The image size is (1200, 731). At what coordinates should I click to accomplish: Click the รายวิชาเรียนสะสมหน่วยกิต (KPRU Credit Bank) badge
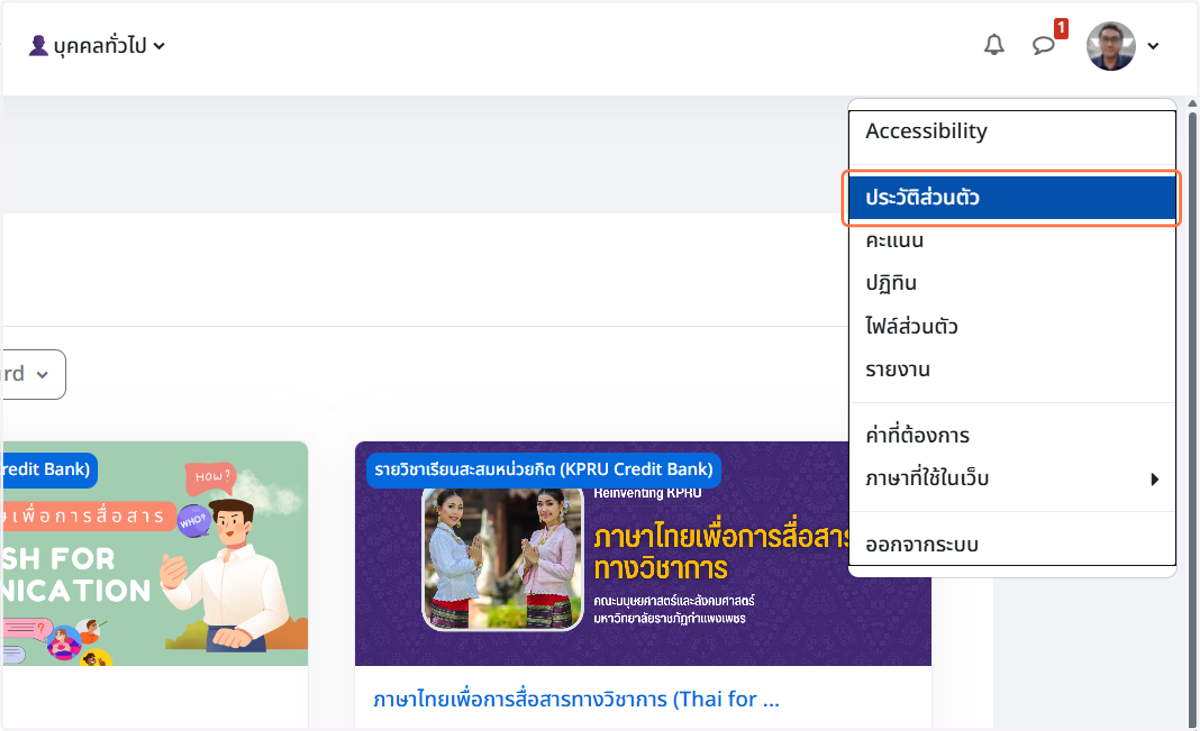544,469
